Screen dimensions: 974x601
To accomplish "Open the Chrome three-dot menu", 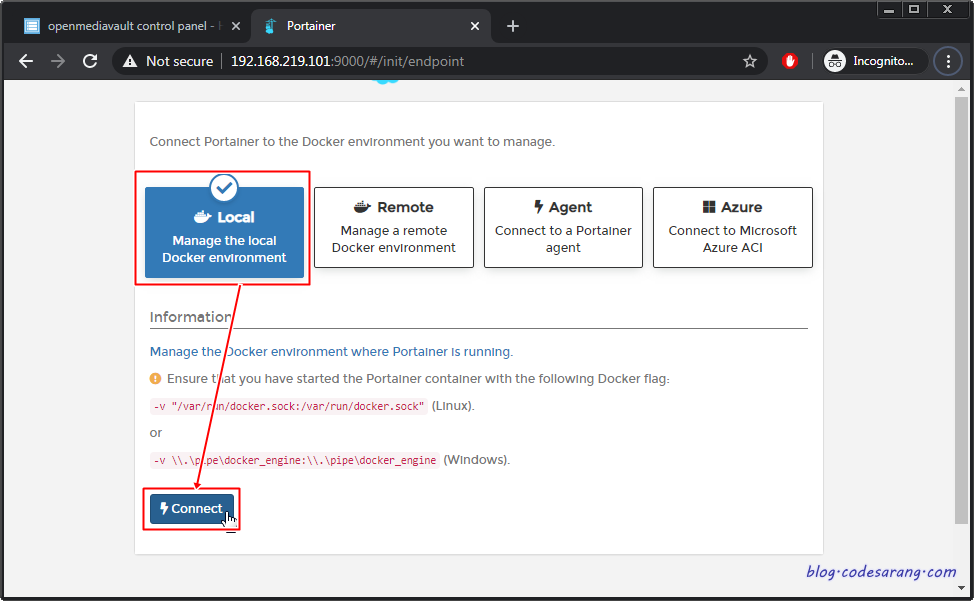I will (x=948, y=61).
